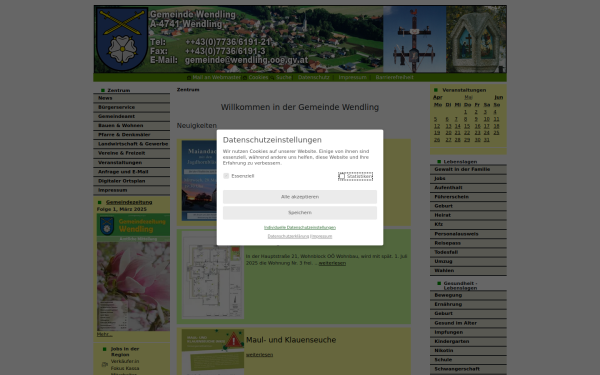Switch calendar to Jun
This screenshot has height=375, width=600.
coord(499,98)
